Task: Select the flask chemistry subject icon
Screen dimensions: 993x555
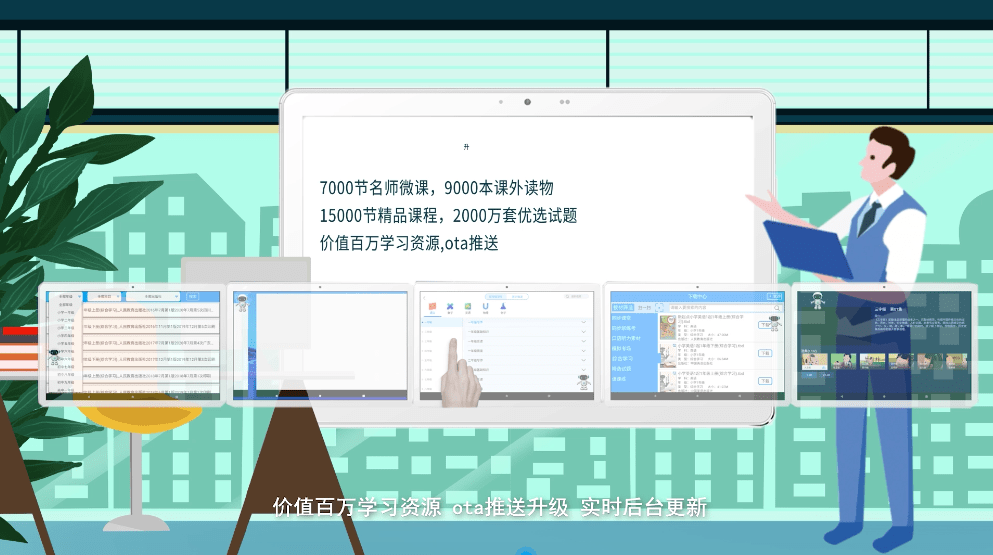Action: tap(503, 309)
